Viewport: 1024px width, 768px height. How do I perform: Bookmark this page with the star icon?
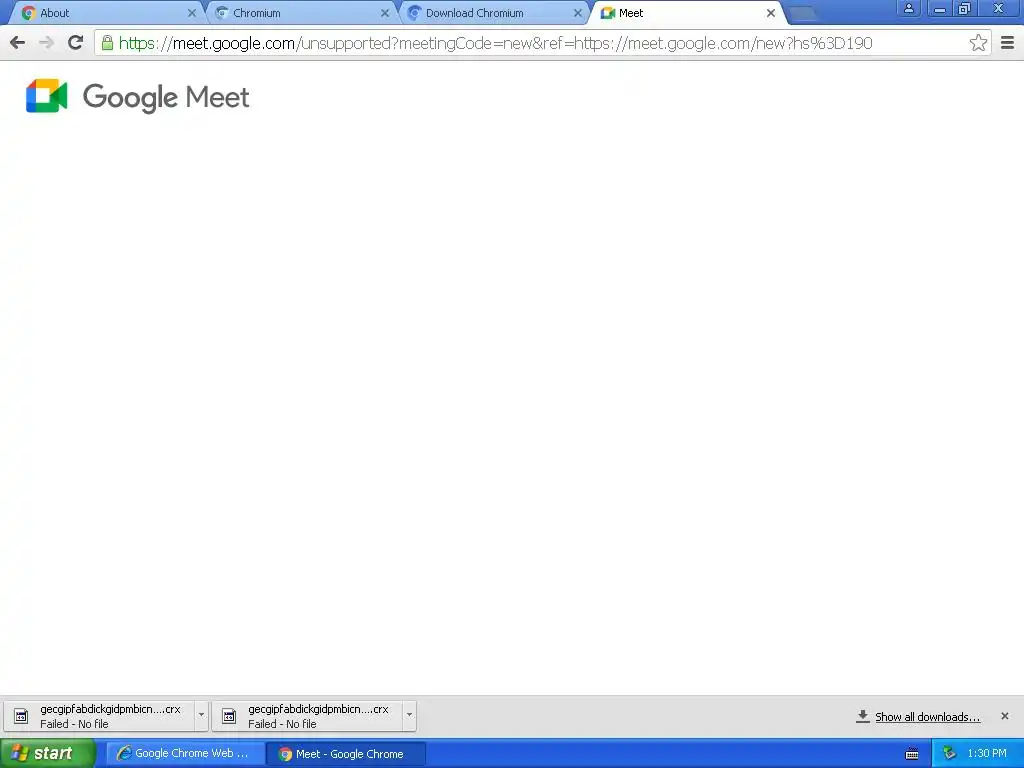pyautogui.click(x=978, y=43)
